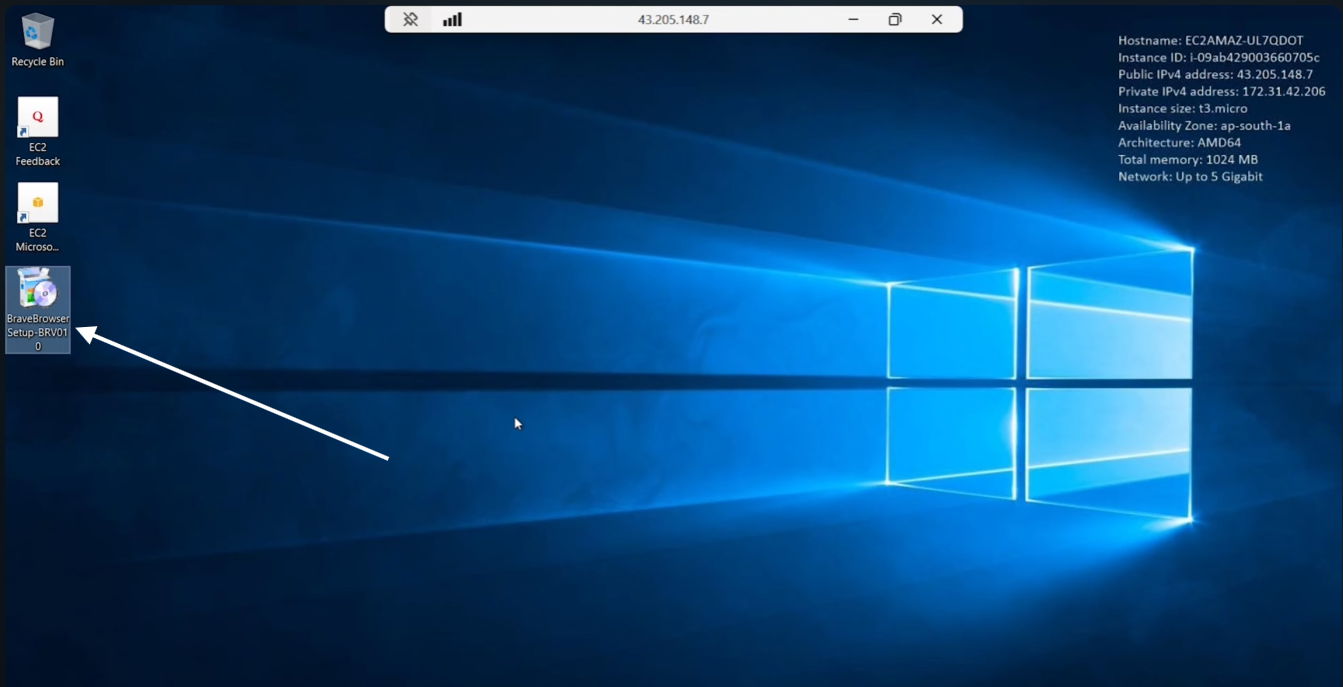
Task: Click the 43.205.148.7 session title text
Action: [x=673, y=19]
